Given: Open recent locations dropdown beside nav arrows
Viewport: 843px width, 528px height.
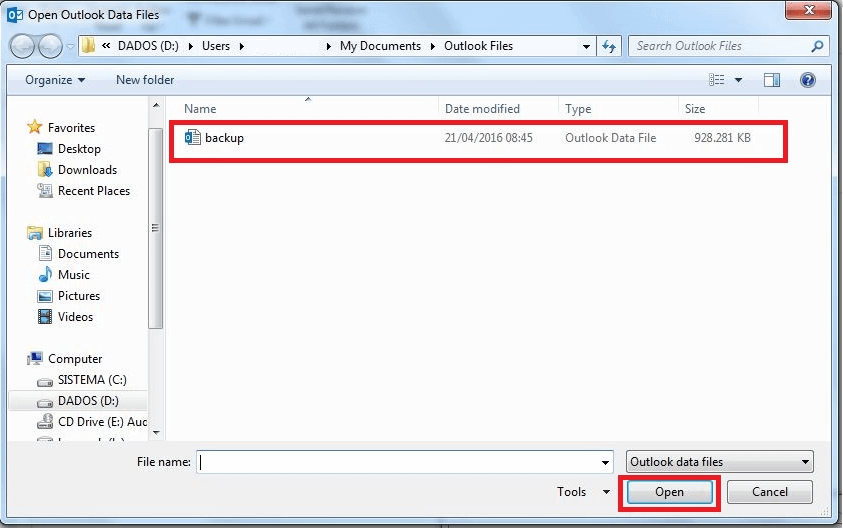Looking at the screenshot, I should [70, 47].
